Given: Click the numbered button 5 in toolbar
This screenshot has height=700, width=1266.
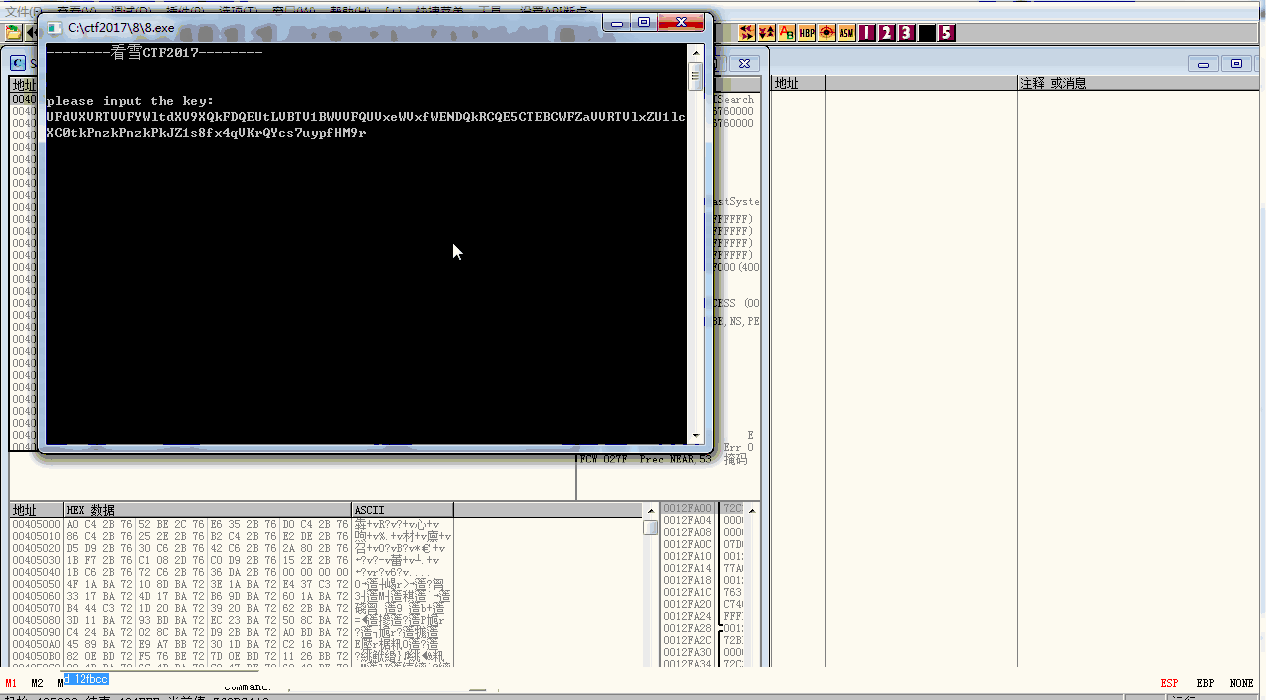Looking at the screenshot, I should pos(947,33).
